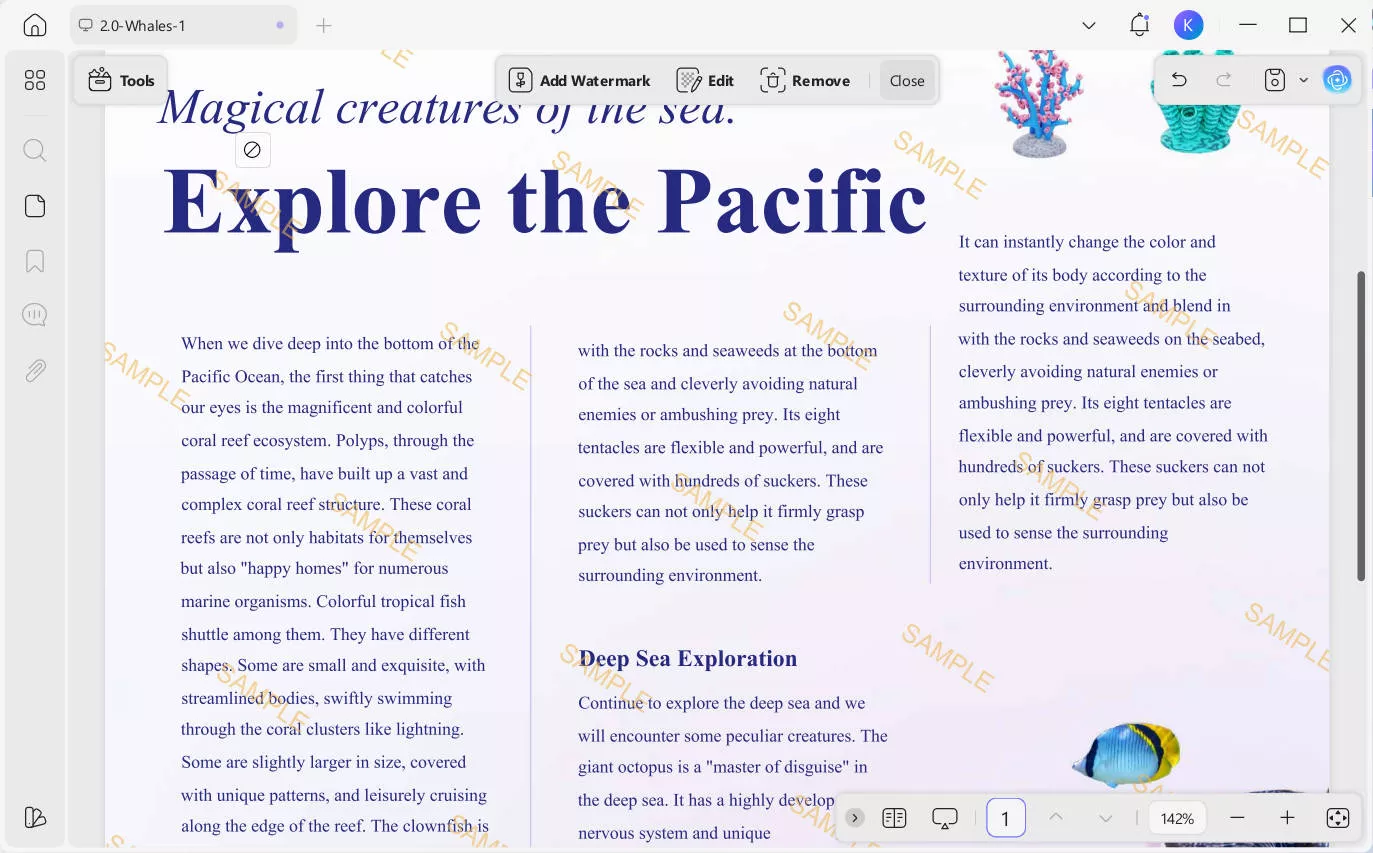Click the page number input field
This screenshot has height=853, width=1373.
coord(1005,818)
